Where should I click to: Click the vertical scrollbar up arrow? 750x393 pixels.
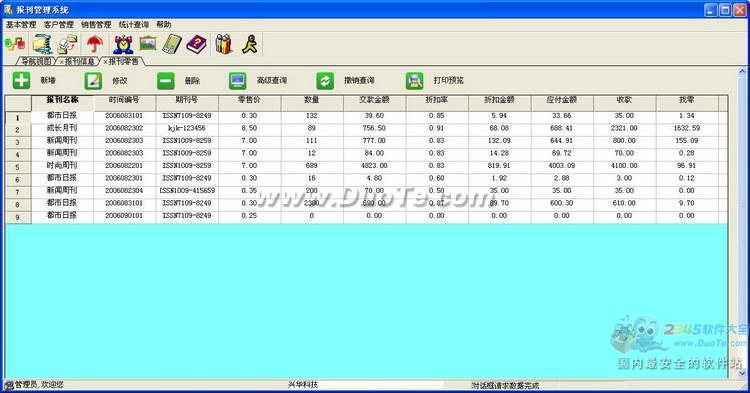[x=742, y=71]
